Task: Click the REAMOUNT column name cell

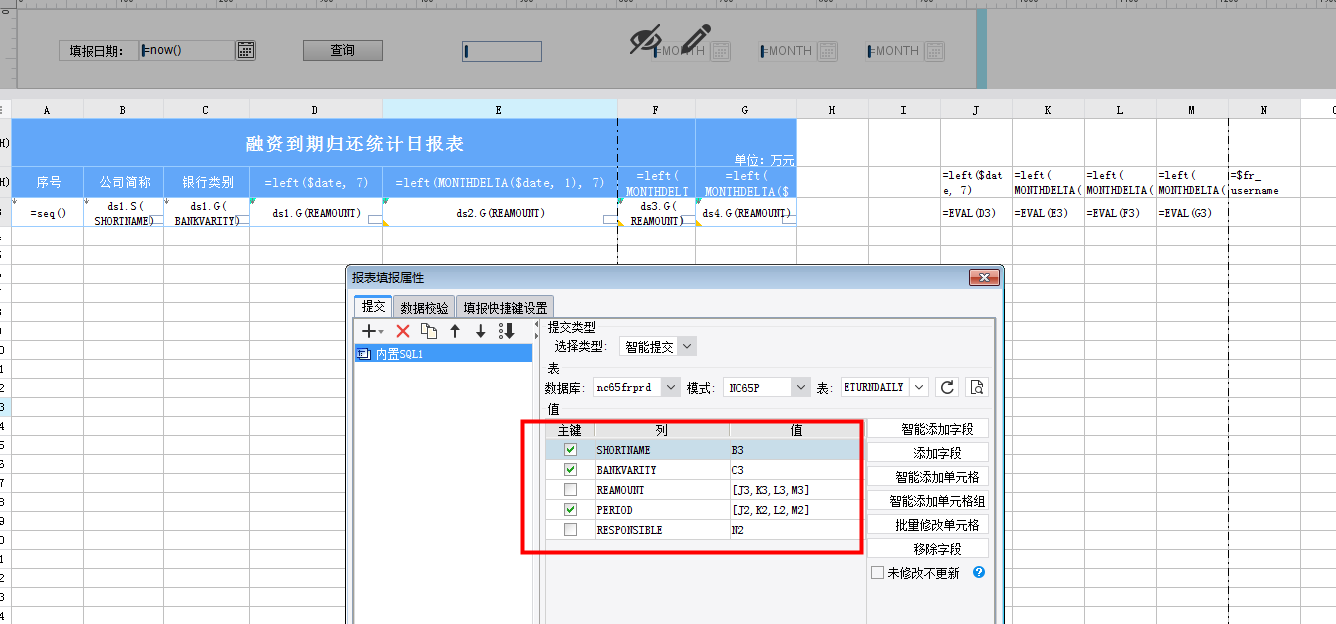Action: pyautogui.click(x=662, y=490)
